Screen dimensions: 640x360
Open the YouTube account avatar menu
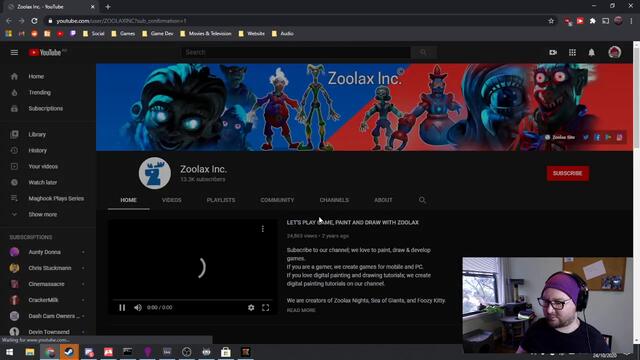615,52
